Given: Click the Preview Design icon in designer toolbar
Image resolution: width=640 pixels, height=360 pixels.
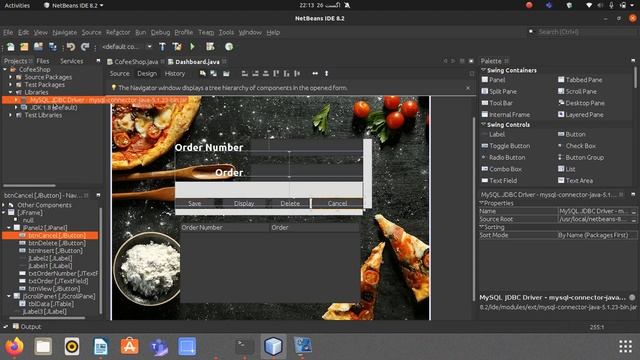Looking at the screenshot, I should 226,73.
